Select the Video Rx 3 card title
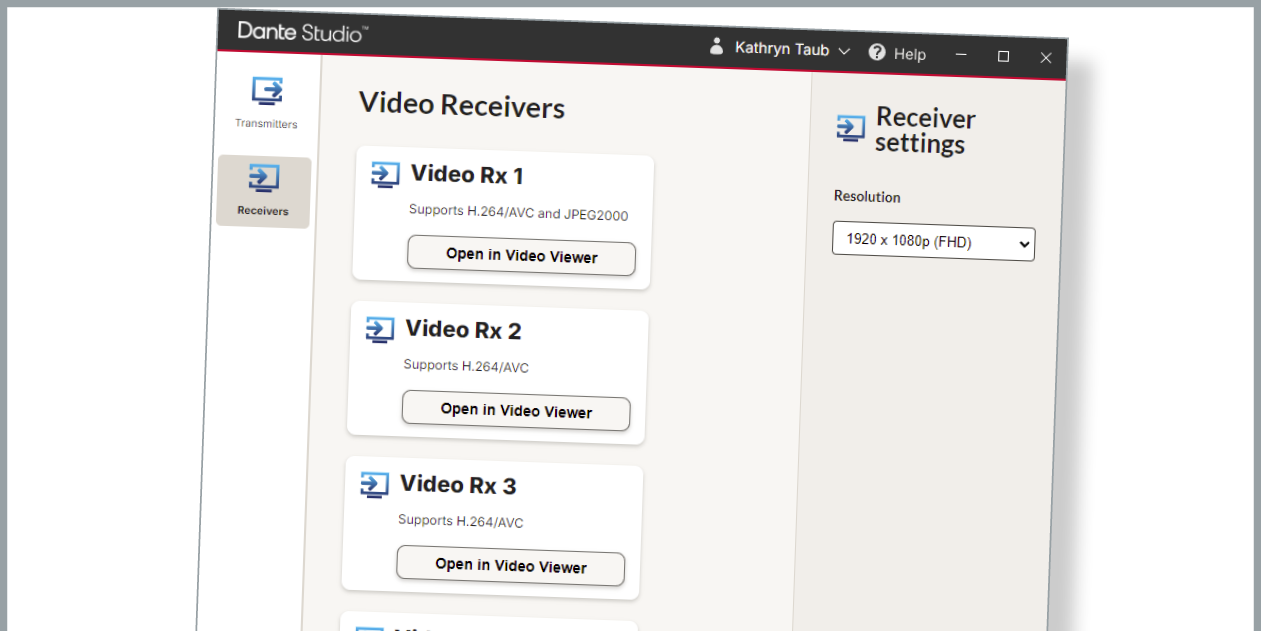The height and width of the screenshot is (631, 1261). pyautogui.click(x=458, y=486)
